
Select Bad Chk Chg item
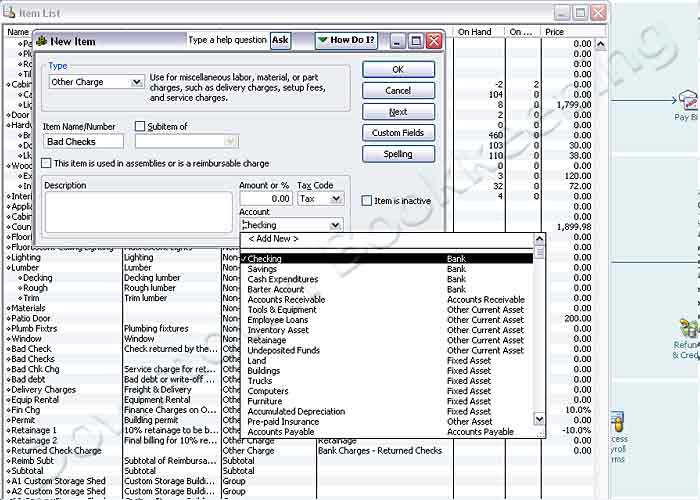35,369
